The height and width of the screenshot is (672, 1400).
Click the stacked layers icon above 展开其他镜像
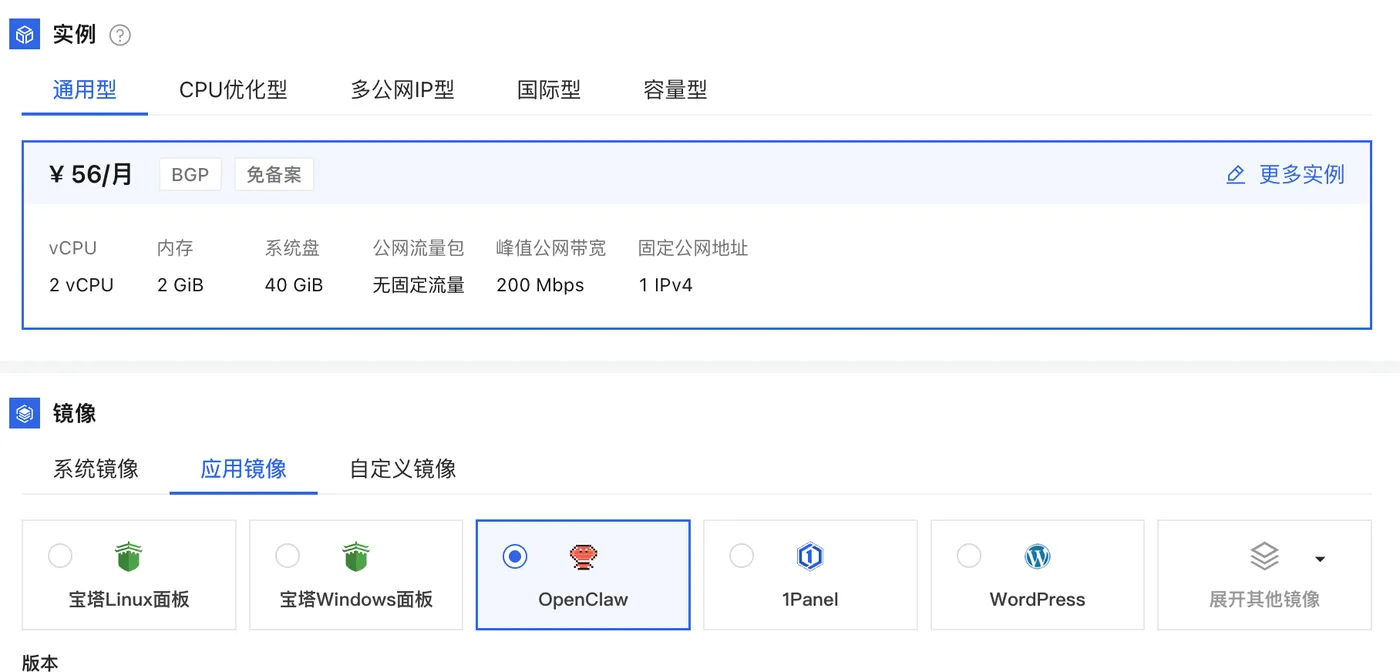coord(1265,556)
